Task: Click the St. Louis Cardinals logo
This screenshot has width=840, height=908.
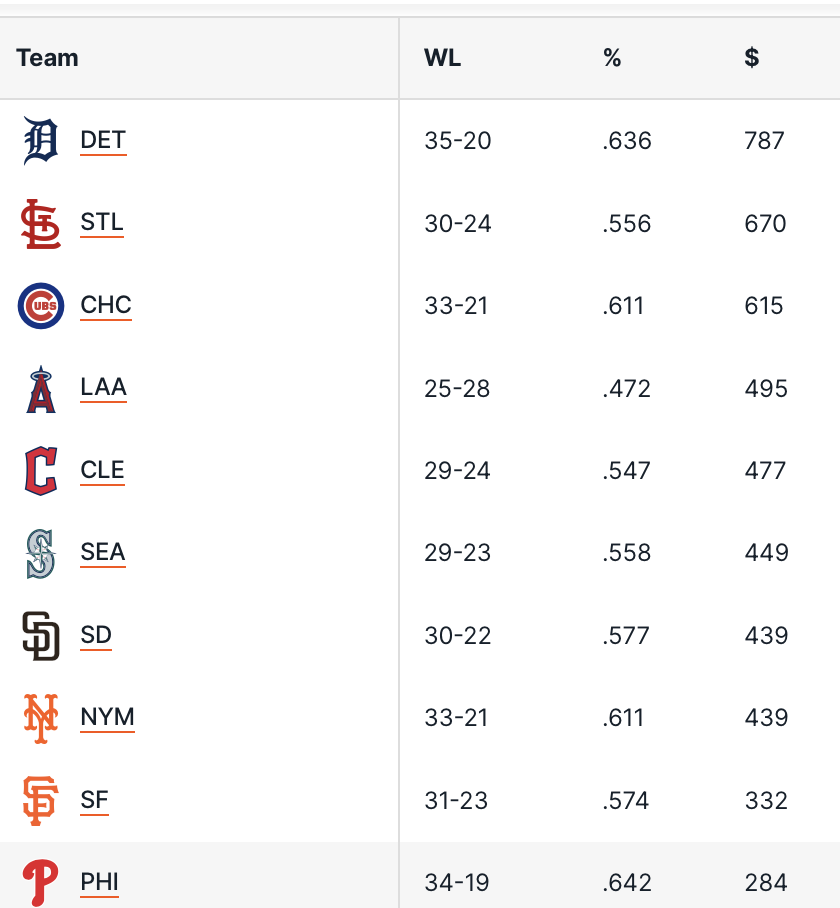Action: pyautogui.click(x=41, y=224)
